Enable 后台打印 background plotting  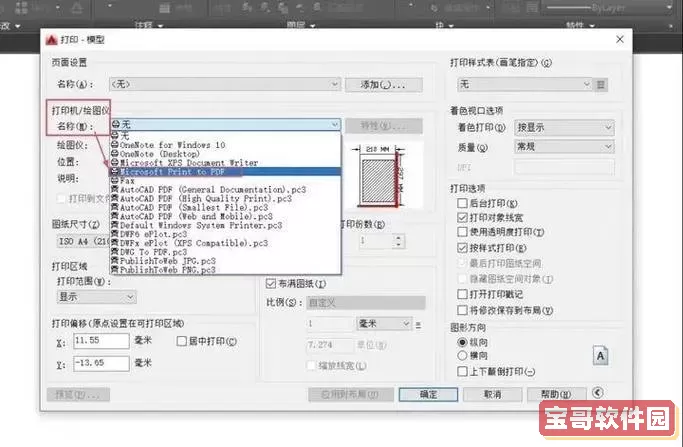[462, 203]
